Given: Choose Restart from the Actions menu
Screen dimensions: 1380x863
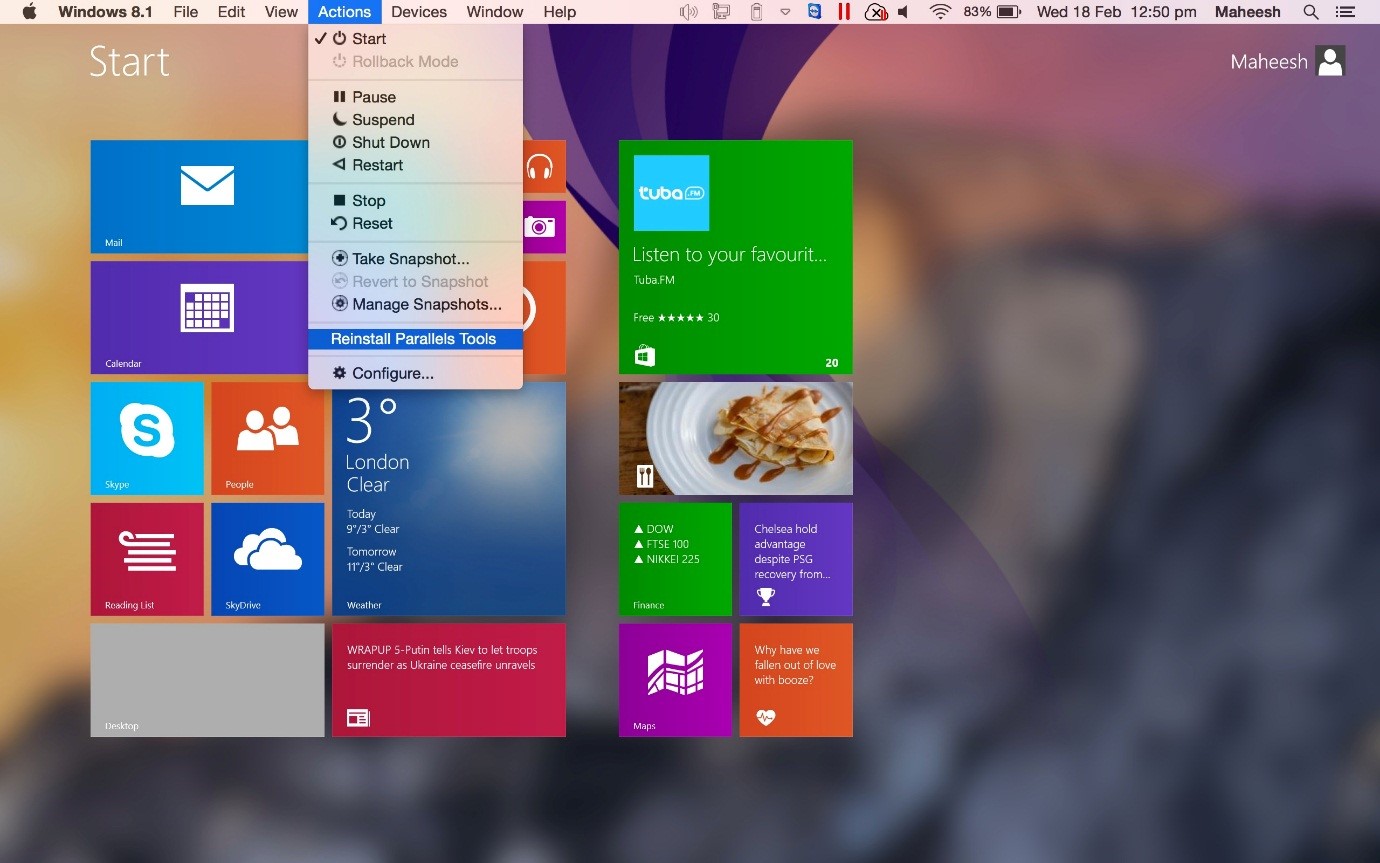Looking at the screenshot, I should [x=415, y=165].
